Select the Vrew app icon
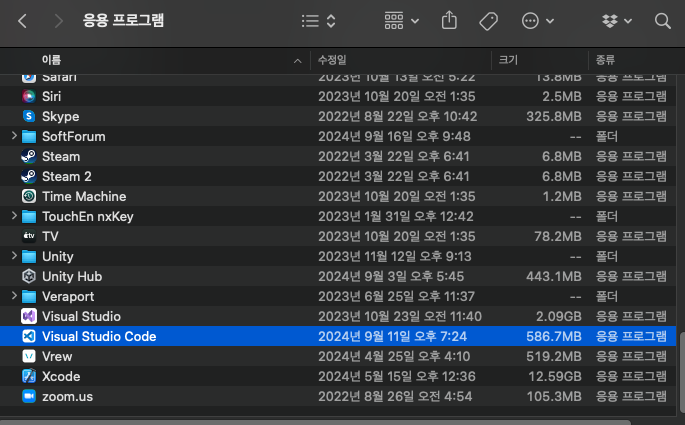This screenshot has width=685, height=425. click(29, 356)
